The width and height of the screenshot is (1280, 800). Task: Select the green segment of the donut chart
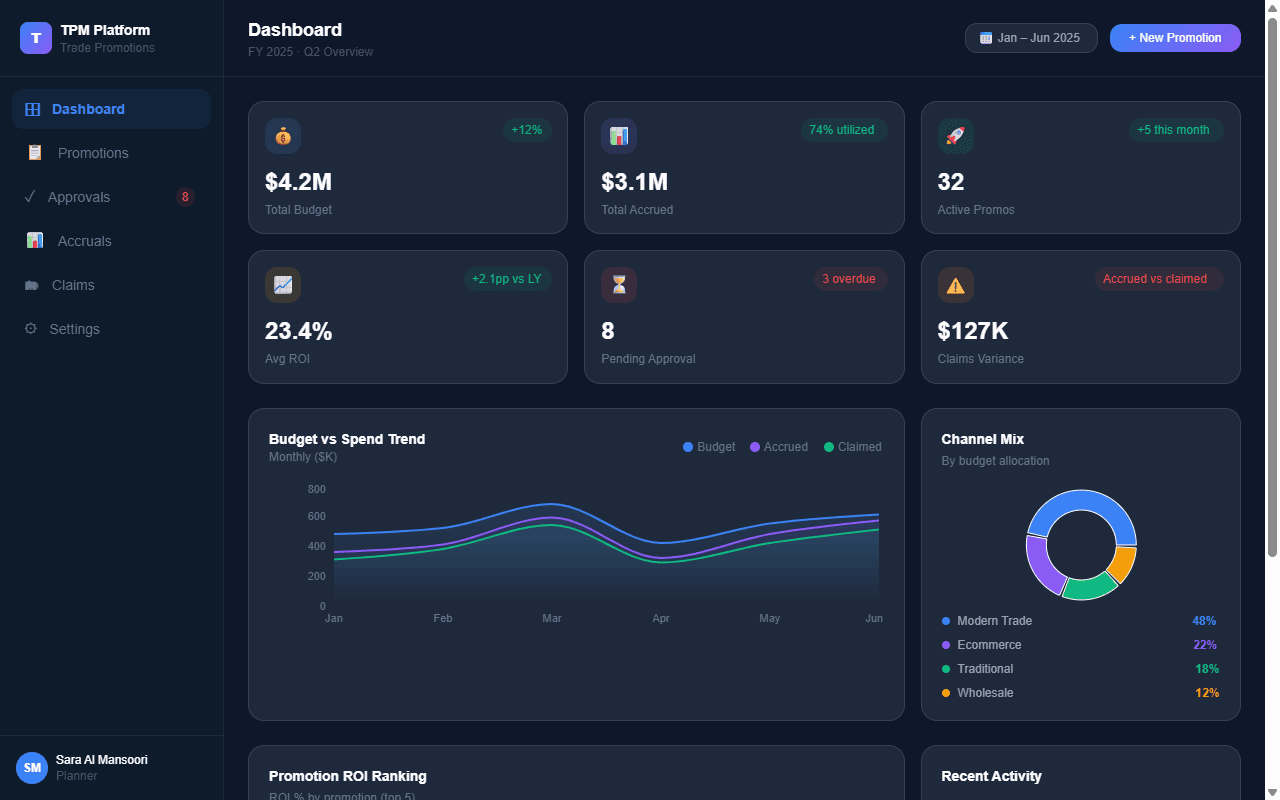point(1090,588)
